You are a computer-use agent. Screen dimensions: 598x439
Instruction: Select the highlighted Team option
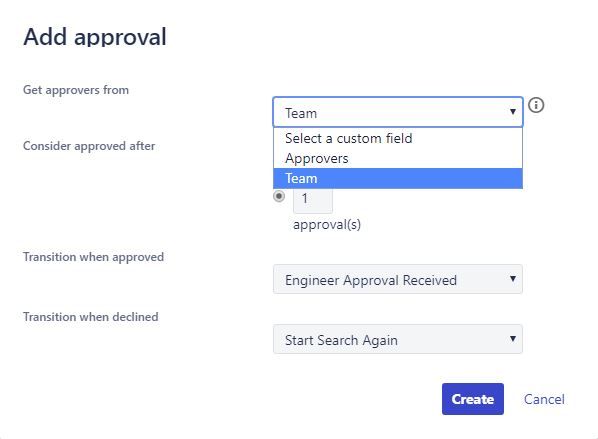point(398,178)
